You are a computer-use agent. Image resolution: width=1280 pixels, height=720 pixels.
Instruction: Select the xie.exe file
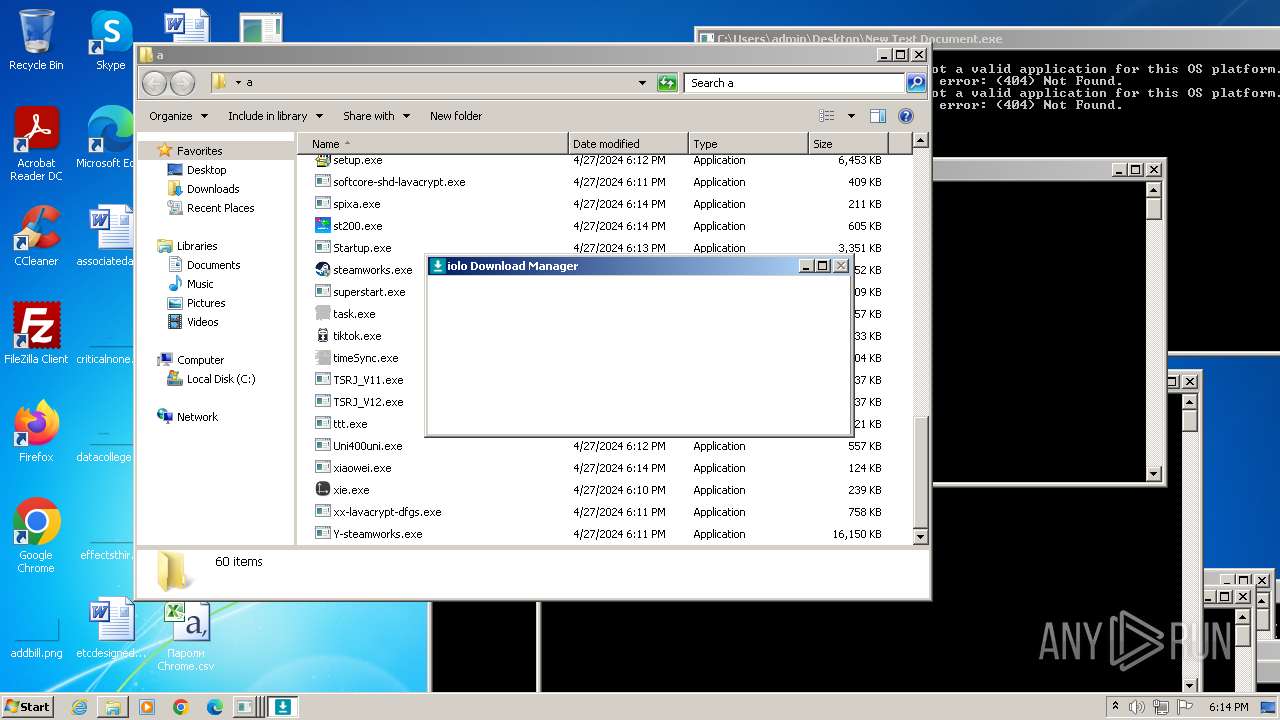(x=342, y=490)
